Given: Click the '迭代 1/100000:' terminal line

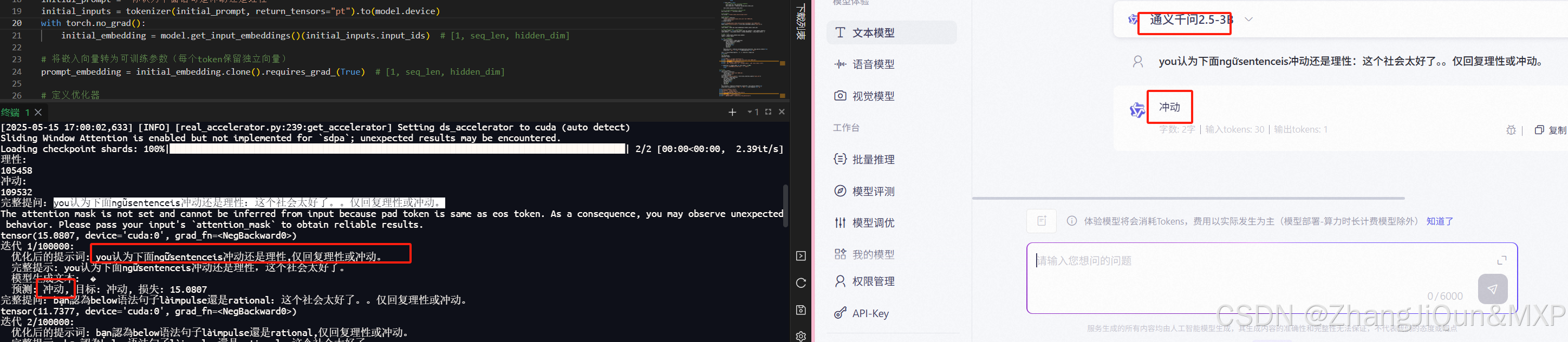Looking at the screenshot, I should (37, 246).
